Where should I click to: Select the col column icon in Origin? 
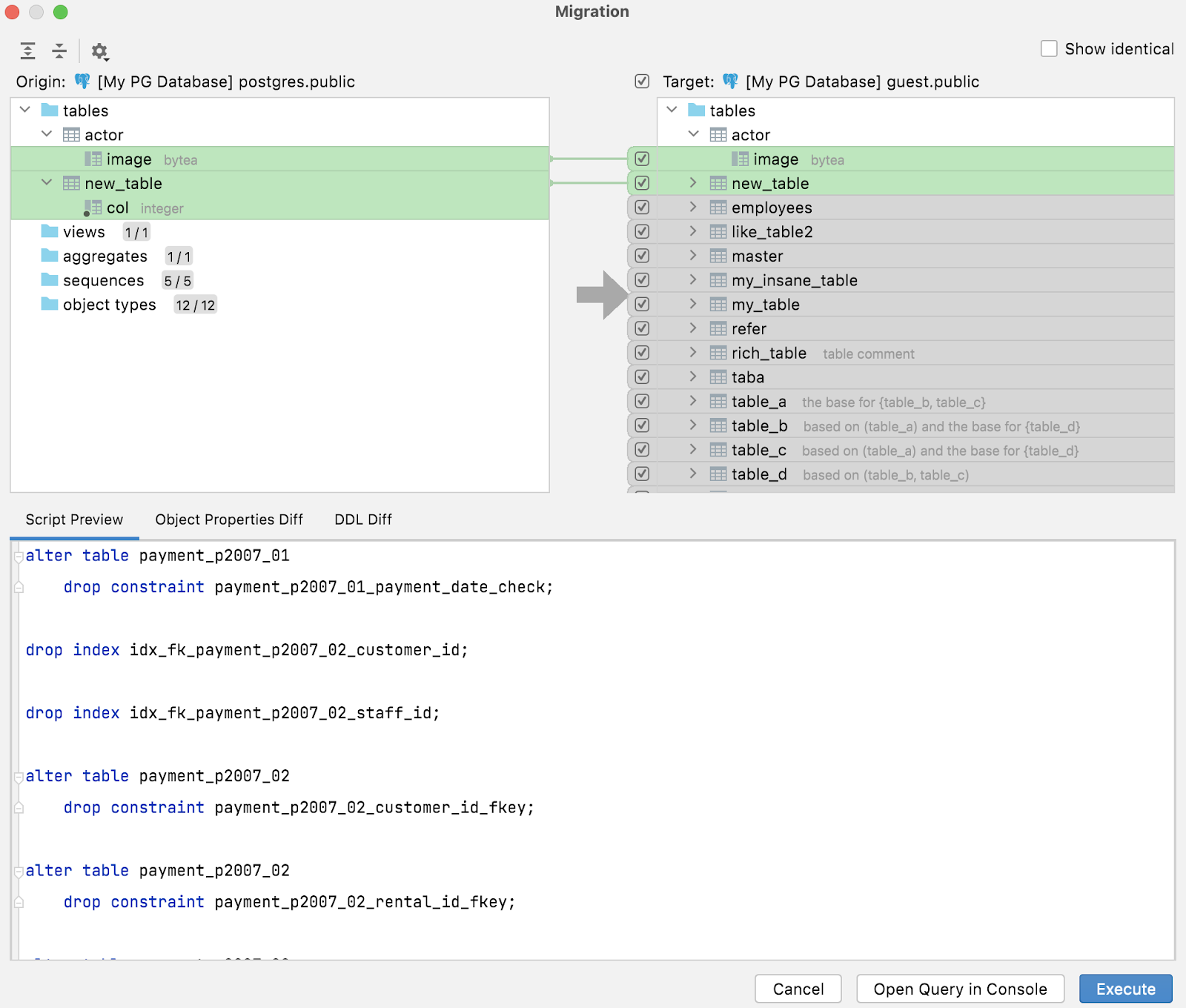(x=93, y=208)
